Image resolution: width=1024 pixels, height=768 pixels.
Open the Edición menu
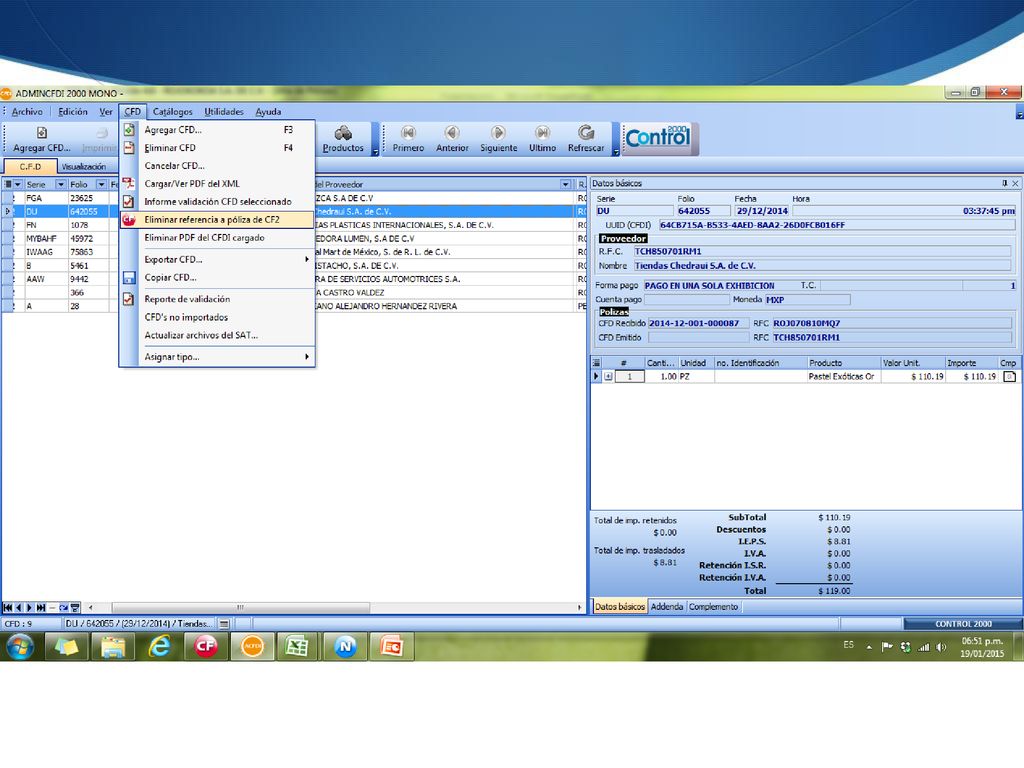point(72,112)
